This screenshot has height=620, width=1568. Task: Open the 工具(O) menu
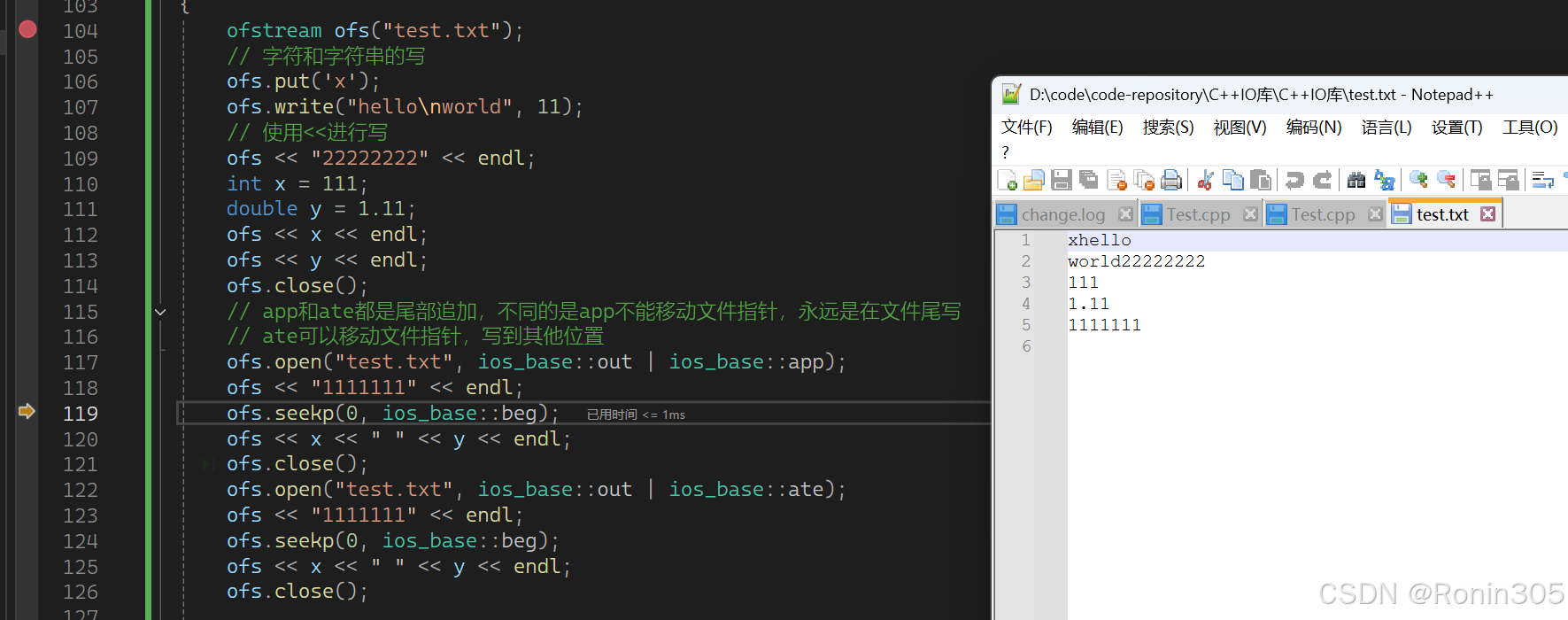tap(1530, 128)
